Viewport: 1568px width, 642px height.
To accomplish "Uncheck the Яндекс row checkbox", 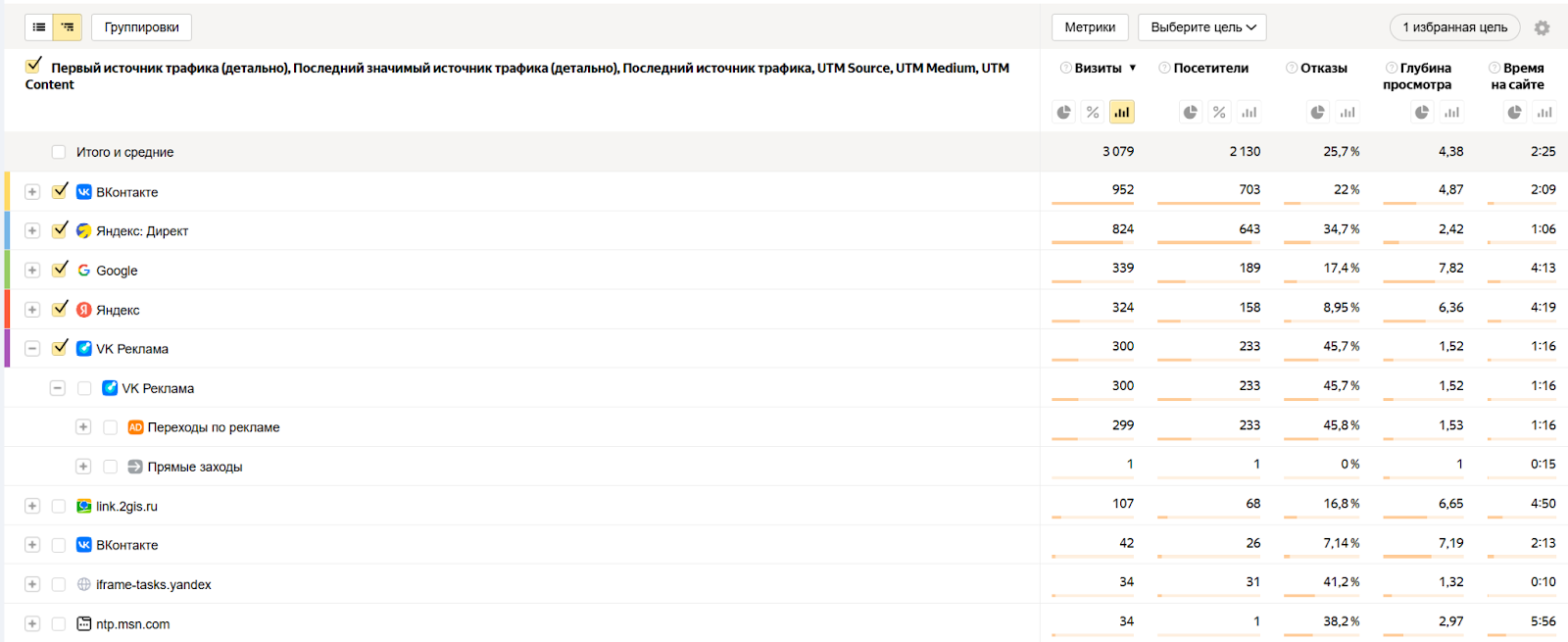I will (x=60, y=308).
